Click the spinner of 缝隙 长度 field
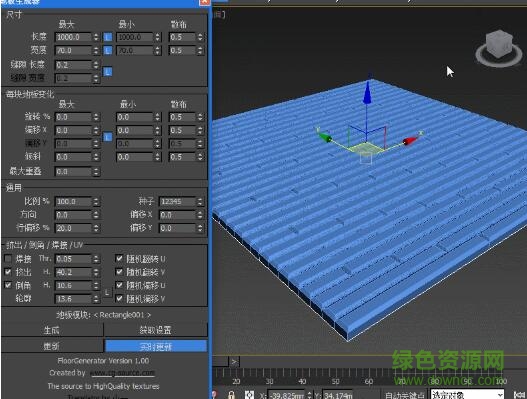Screen dimensions: 527x399 tap(96, 65)
